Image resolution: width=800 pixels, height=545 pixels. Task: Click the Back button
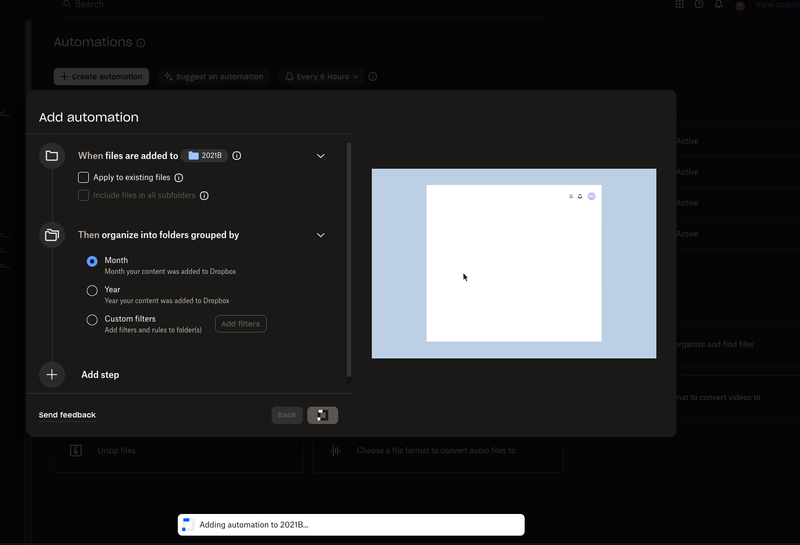point(287,415)
